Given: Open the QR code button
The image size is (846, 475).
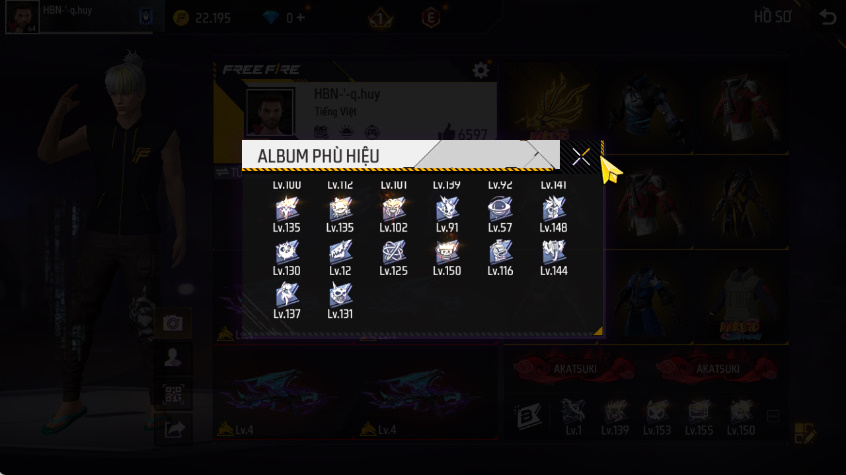Looking at the screenshot, I should pos(173,395).
